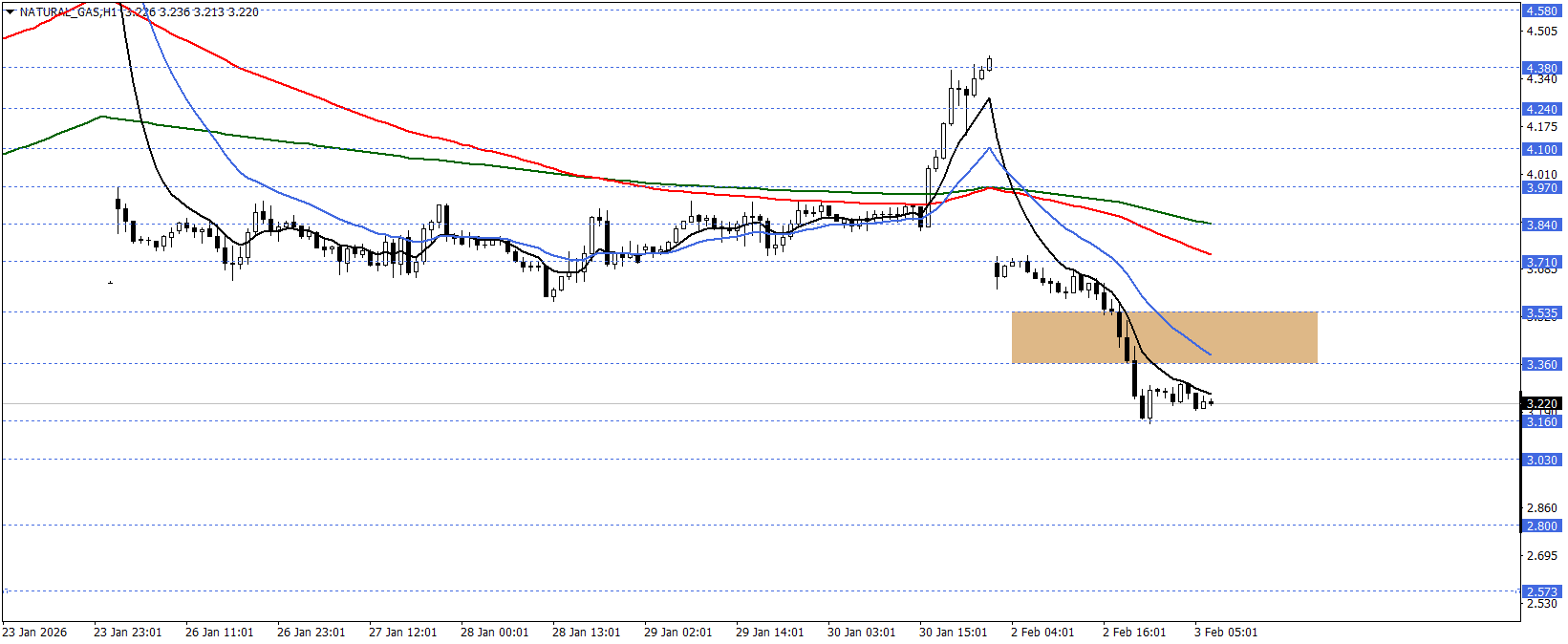This screenshot has width=1568, height=644.
Task: Select the 3.030 price level label
Action: pyautogui.click(x=1540, y=460)
